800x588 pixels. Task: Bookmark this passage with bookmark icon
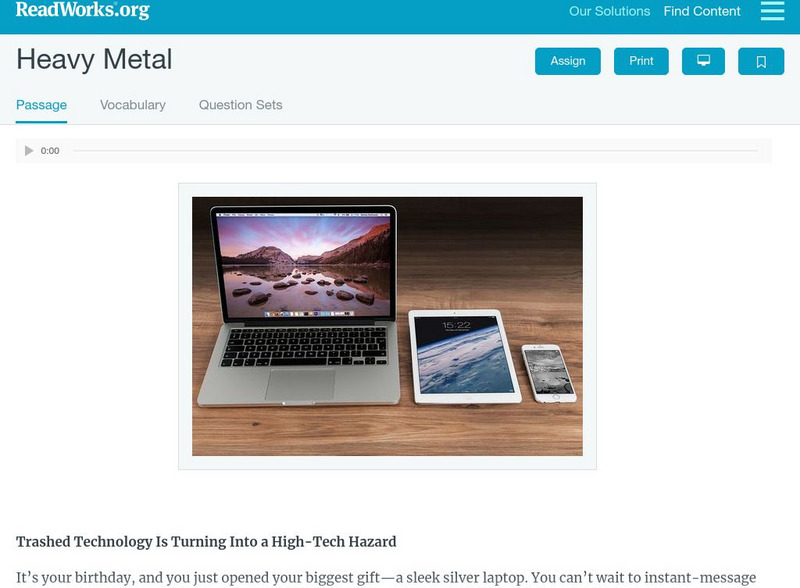[x=761, y=61]
